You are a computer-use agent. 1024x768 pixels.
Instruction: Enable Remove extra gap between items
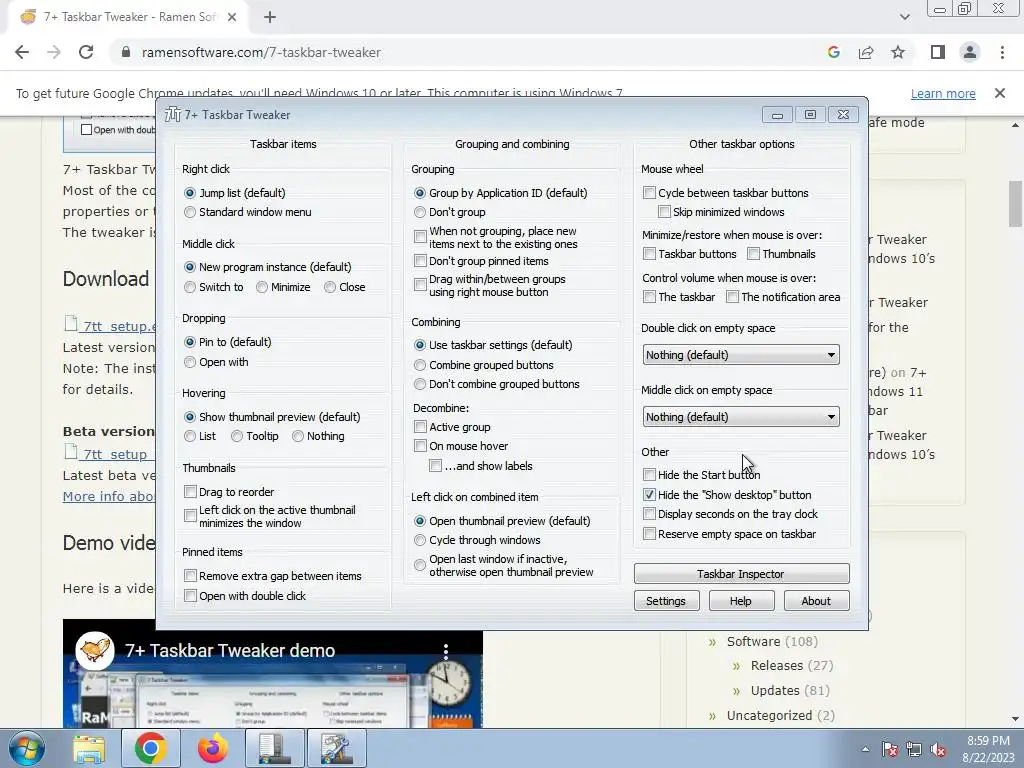click(x=190, y=575)
